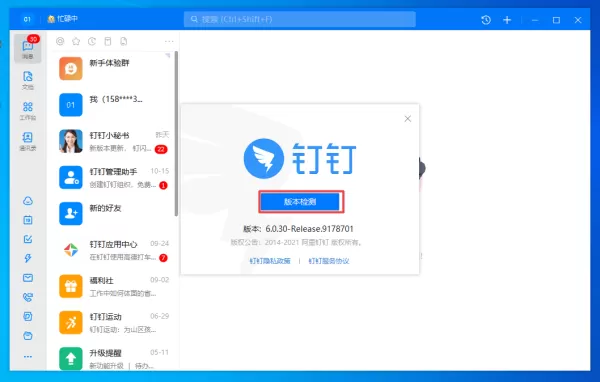Click the 01 user avatar in title bar
This screenshot has height=382, width=600.
27,19
